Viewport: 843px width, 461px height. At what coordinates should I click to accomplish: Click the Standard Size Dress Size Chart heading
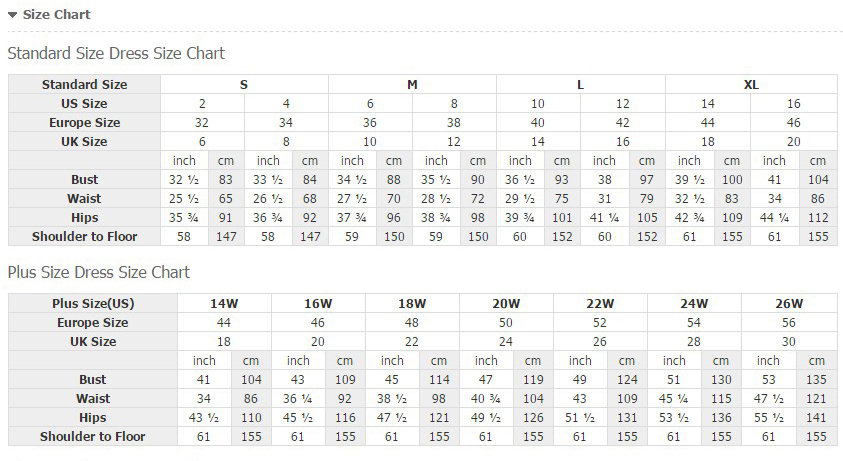click(x=116, y=53)
